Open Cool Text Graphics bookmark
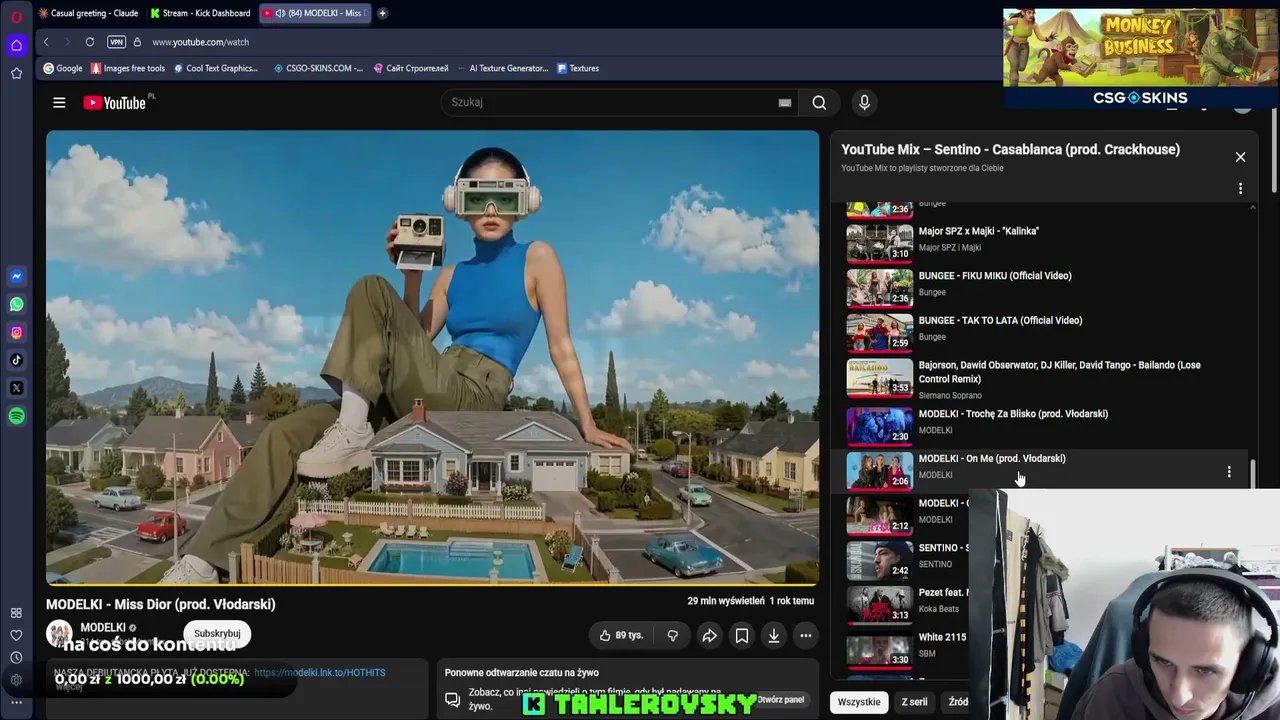1280x720 pixels. click(215, 68)
